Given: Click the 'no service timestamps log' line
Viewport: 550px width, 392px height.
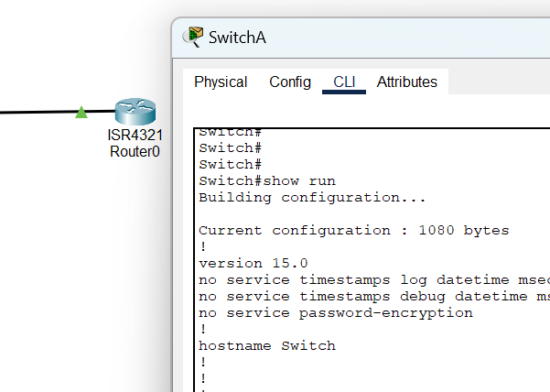Looking at the screenshot, I should (374, 280).
